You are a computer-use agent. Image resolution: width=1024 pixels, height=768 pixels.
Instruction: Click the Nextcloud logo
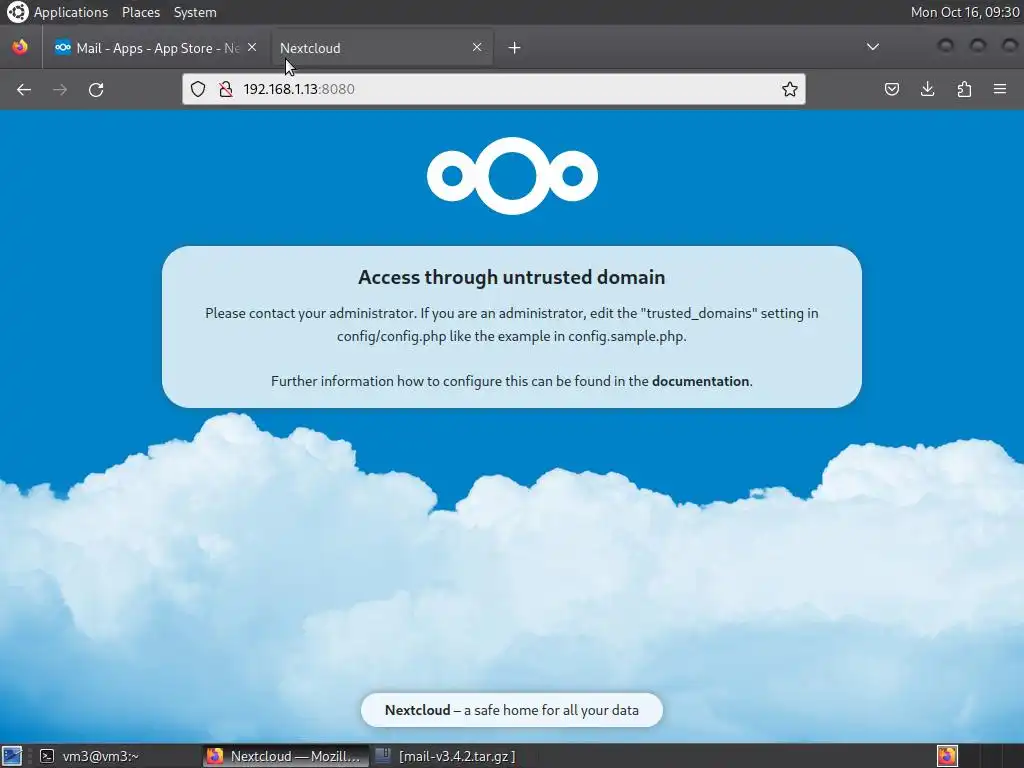point(512,176)
